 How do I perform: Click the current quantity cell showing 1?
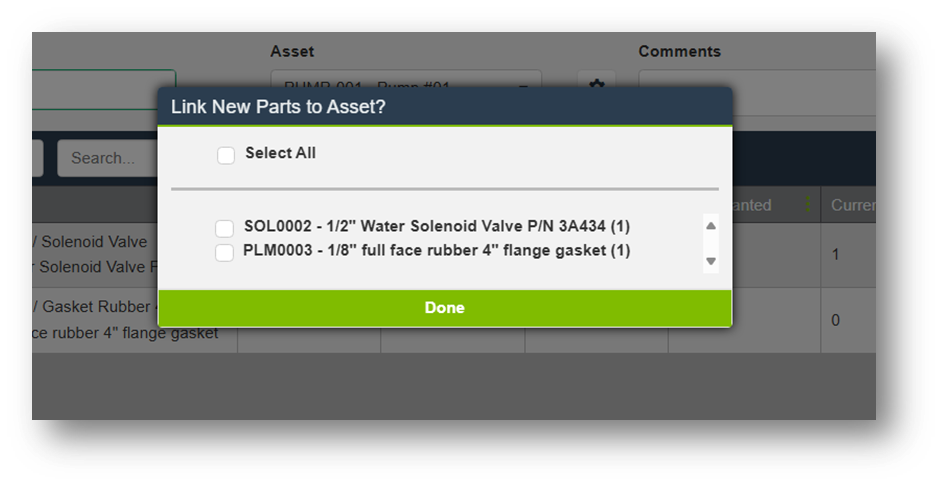point(836,254)
